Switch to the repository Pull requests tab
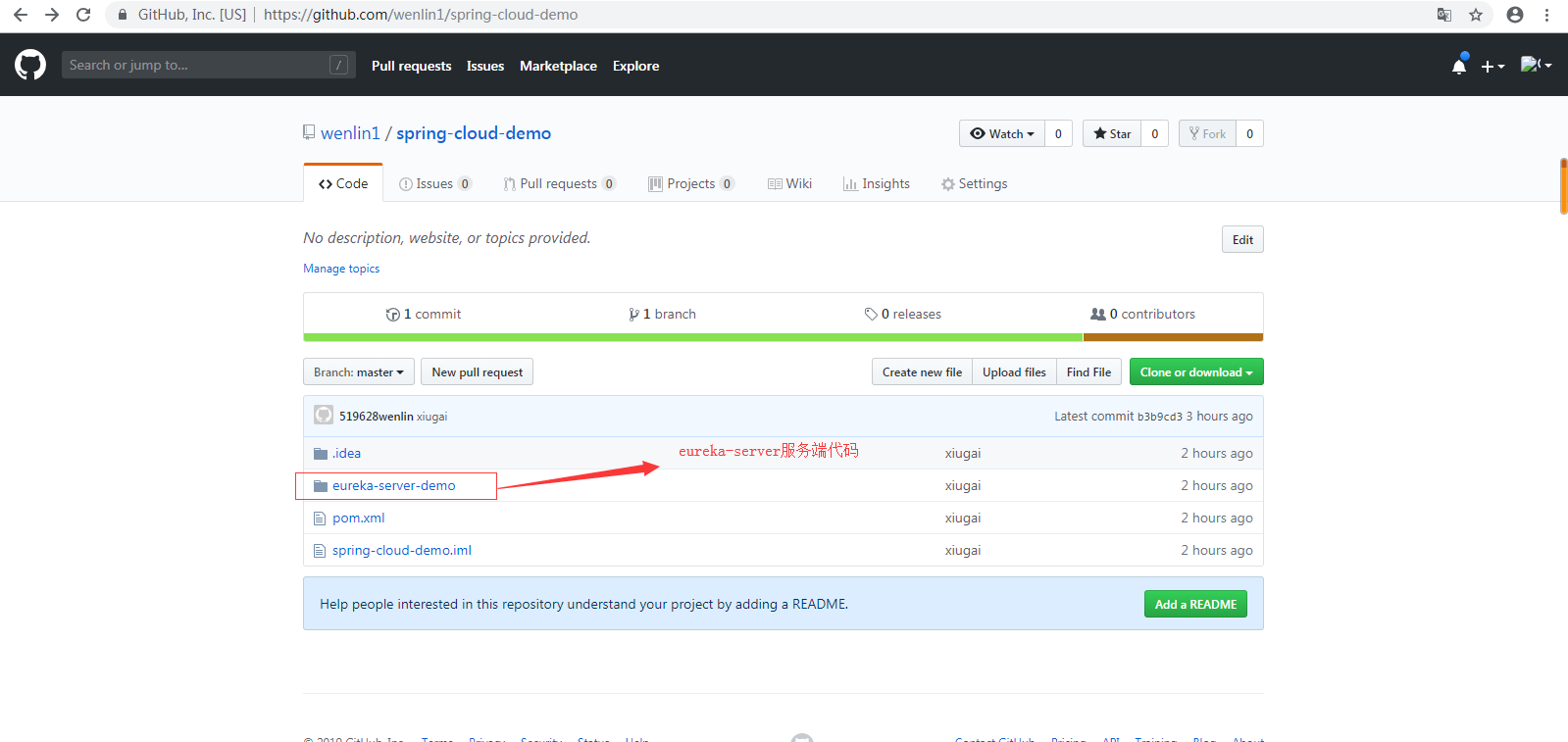Viewport: 1568px width, 742px height. tap(559, 183)
